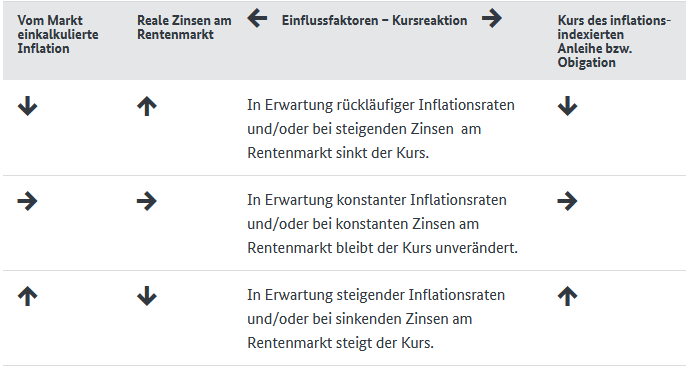Click up arrow in third row Inflation column

(x=28, y=296)
